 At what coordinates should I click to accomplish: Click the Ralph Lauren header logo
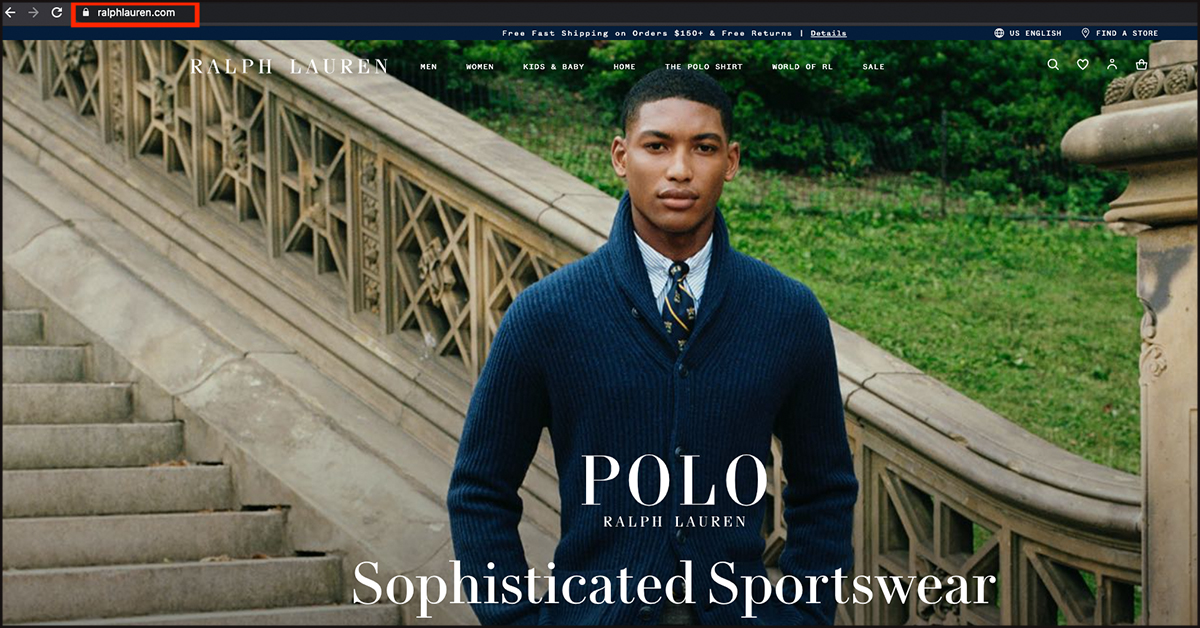pos(289,67)
